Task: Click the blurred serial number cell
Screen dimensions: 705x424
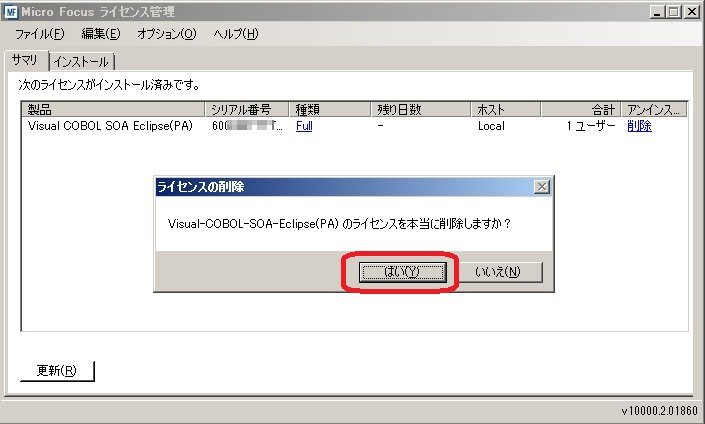Action: click(247, 126)
